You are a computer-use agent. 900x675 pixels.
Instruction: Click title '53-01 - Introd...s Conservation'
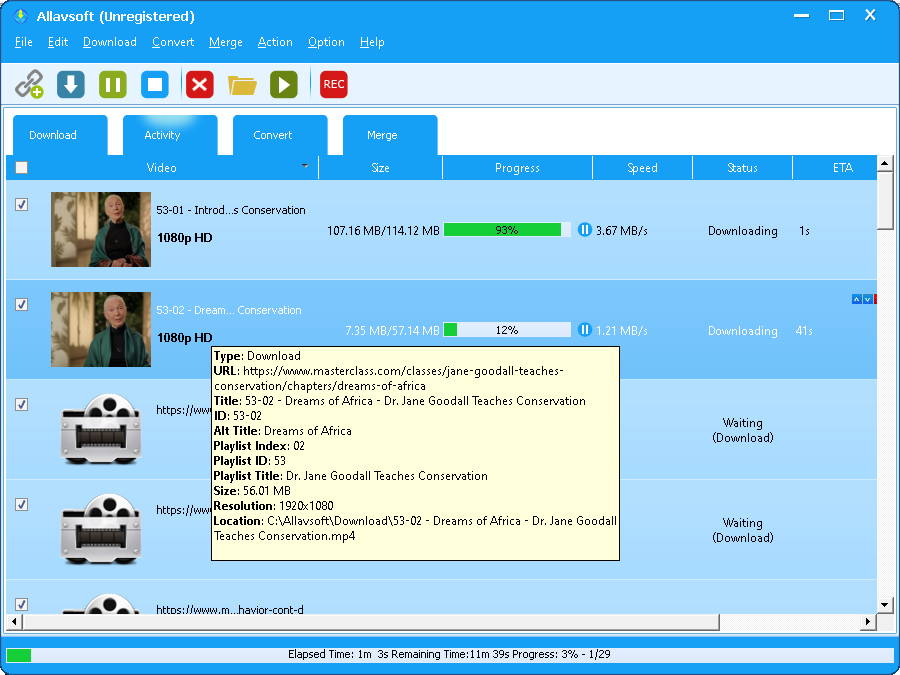click(x=231, y=210)
